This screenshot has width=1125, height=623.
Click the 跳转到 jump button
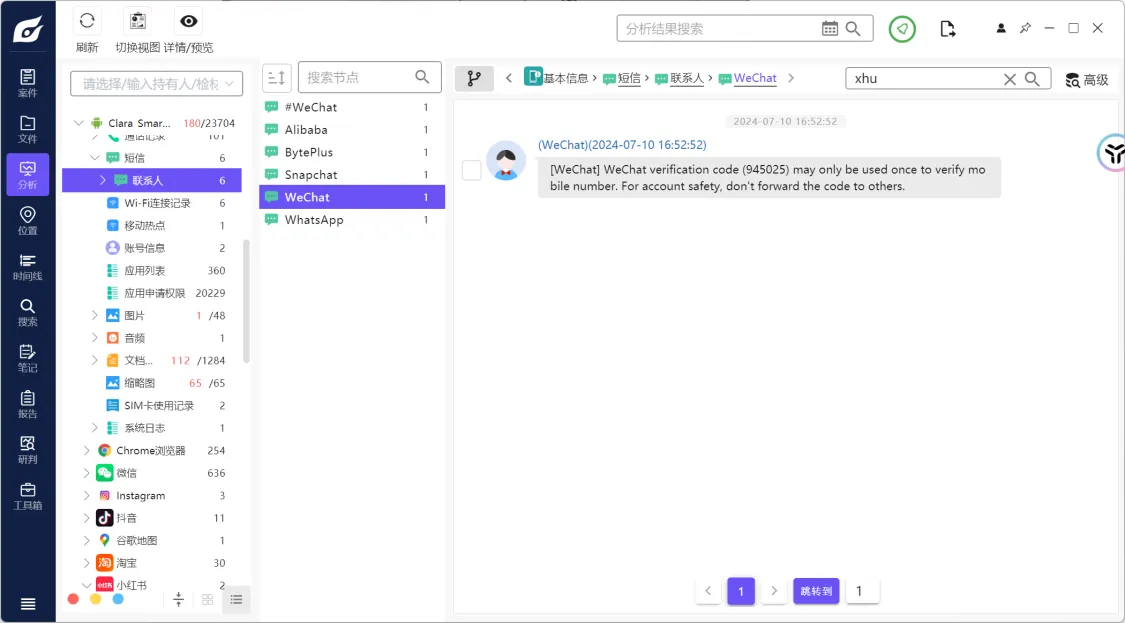816,591
